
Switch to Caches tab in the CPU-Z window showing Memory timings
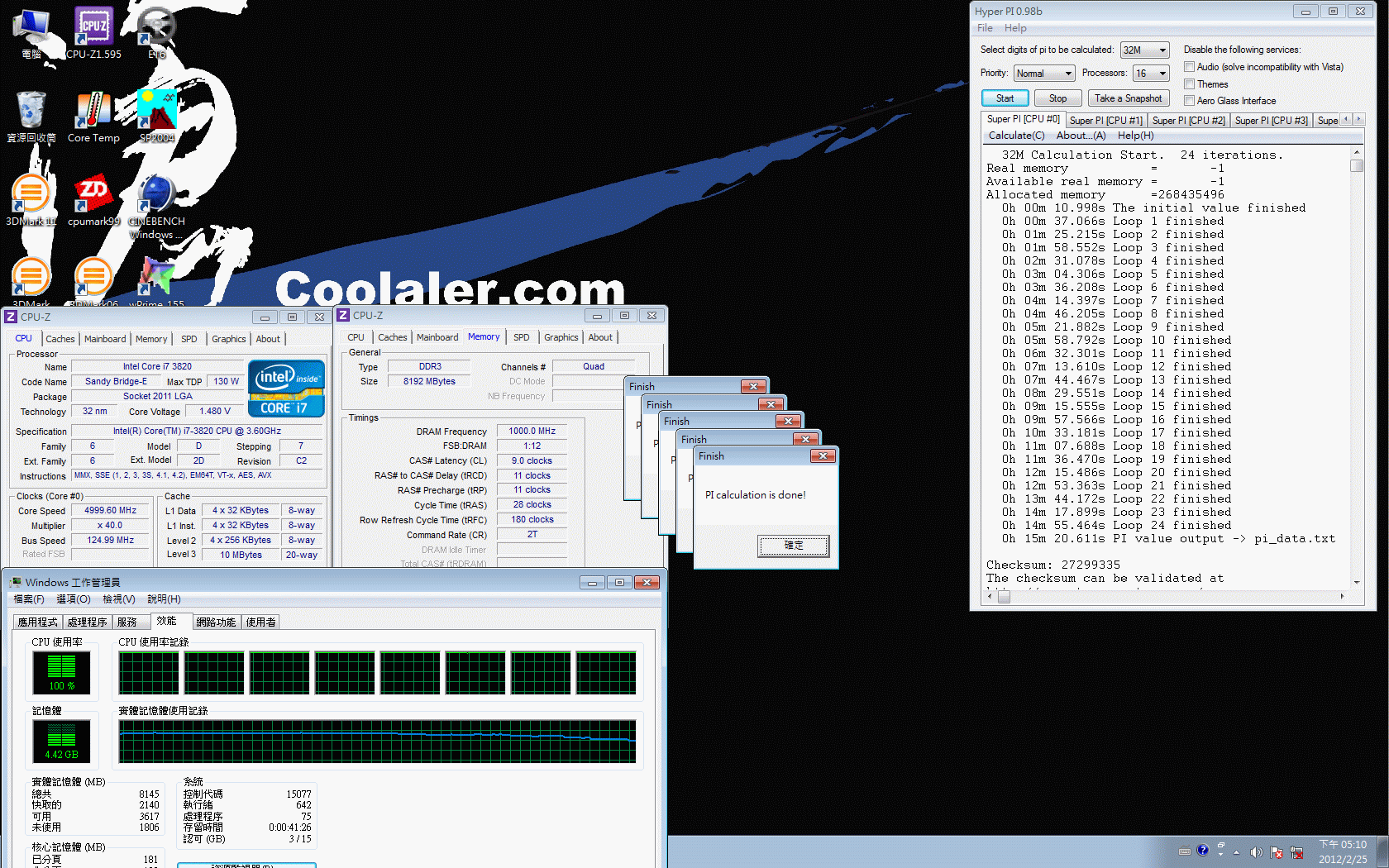[392, 337]
